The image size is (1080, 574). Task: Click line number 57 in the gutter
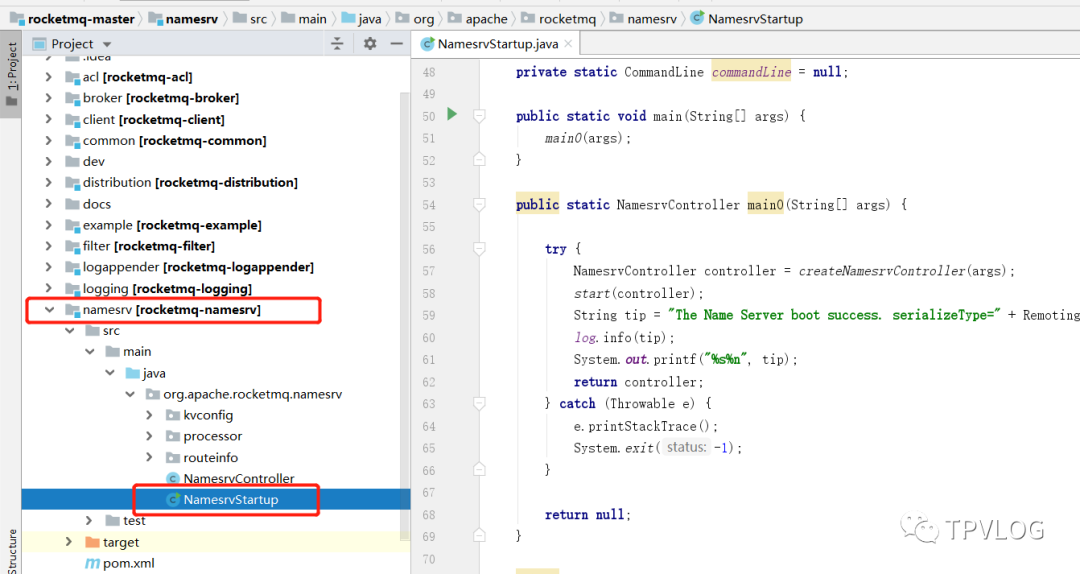(x=428, y=271)
